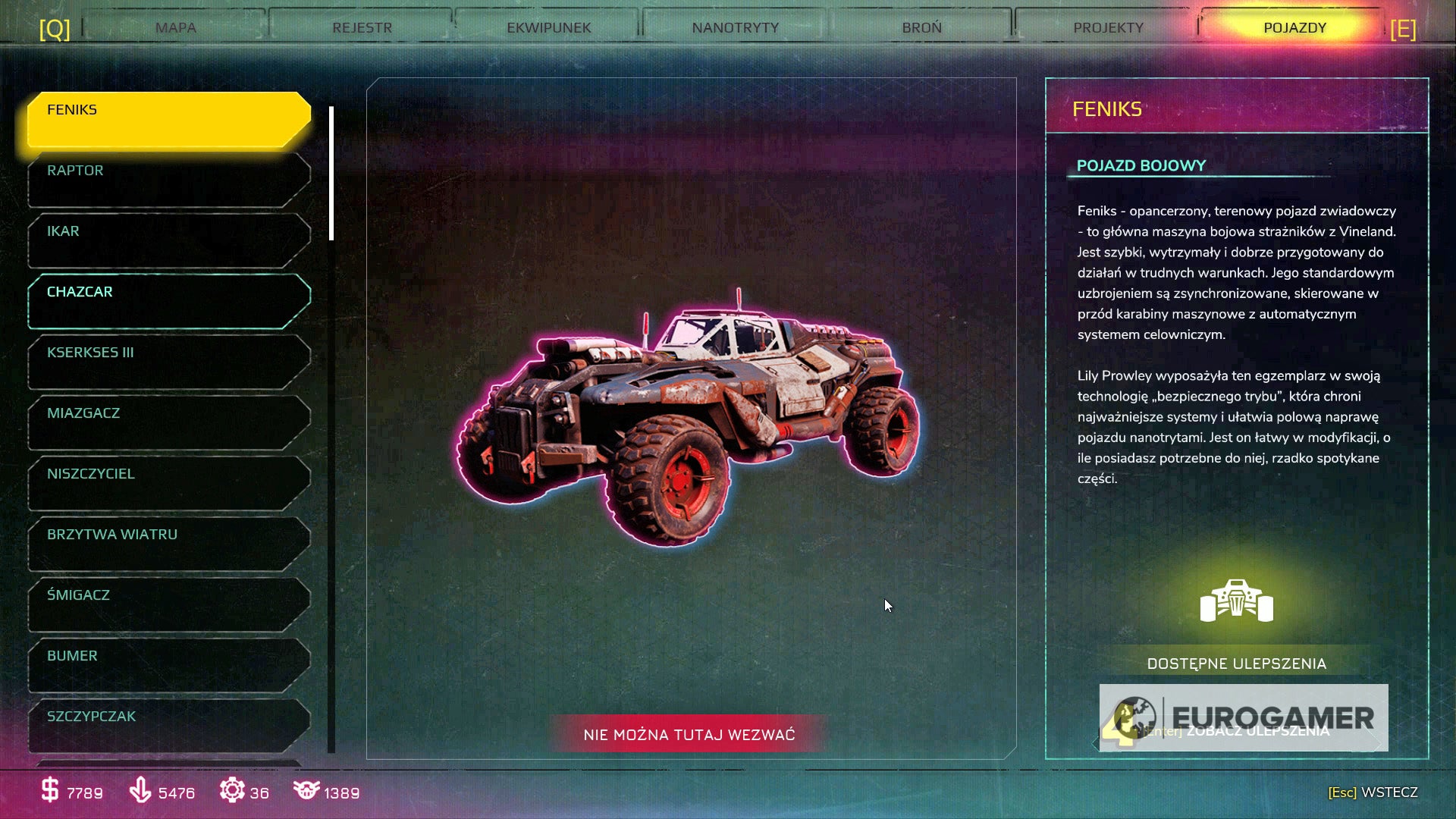
Task: Open ZOBACZ ULEPSZENIA upgrades
Action: [1237, 731]
